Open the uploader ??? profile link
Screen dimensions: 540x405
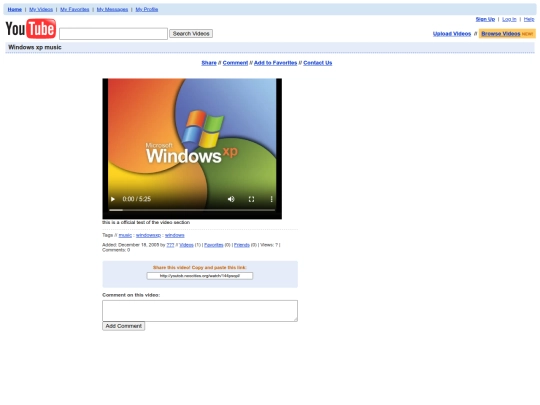click(x=170, y=245)
